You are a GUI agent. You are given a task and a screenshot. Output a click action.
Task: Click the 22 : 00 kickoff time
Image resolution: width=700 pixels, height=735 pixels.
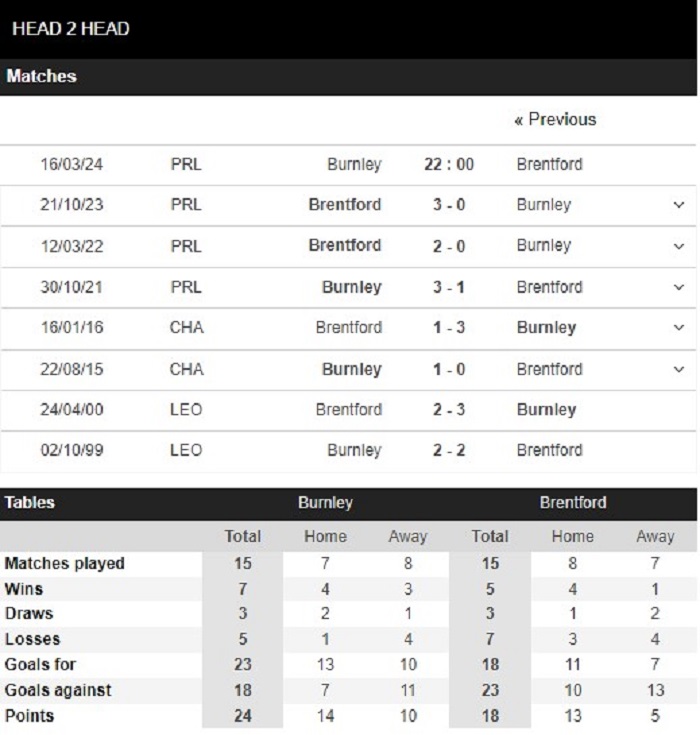449,164
